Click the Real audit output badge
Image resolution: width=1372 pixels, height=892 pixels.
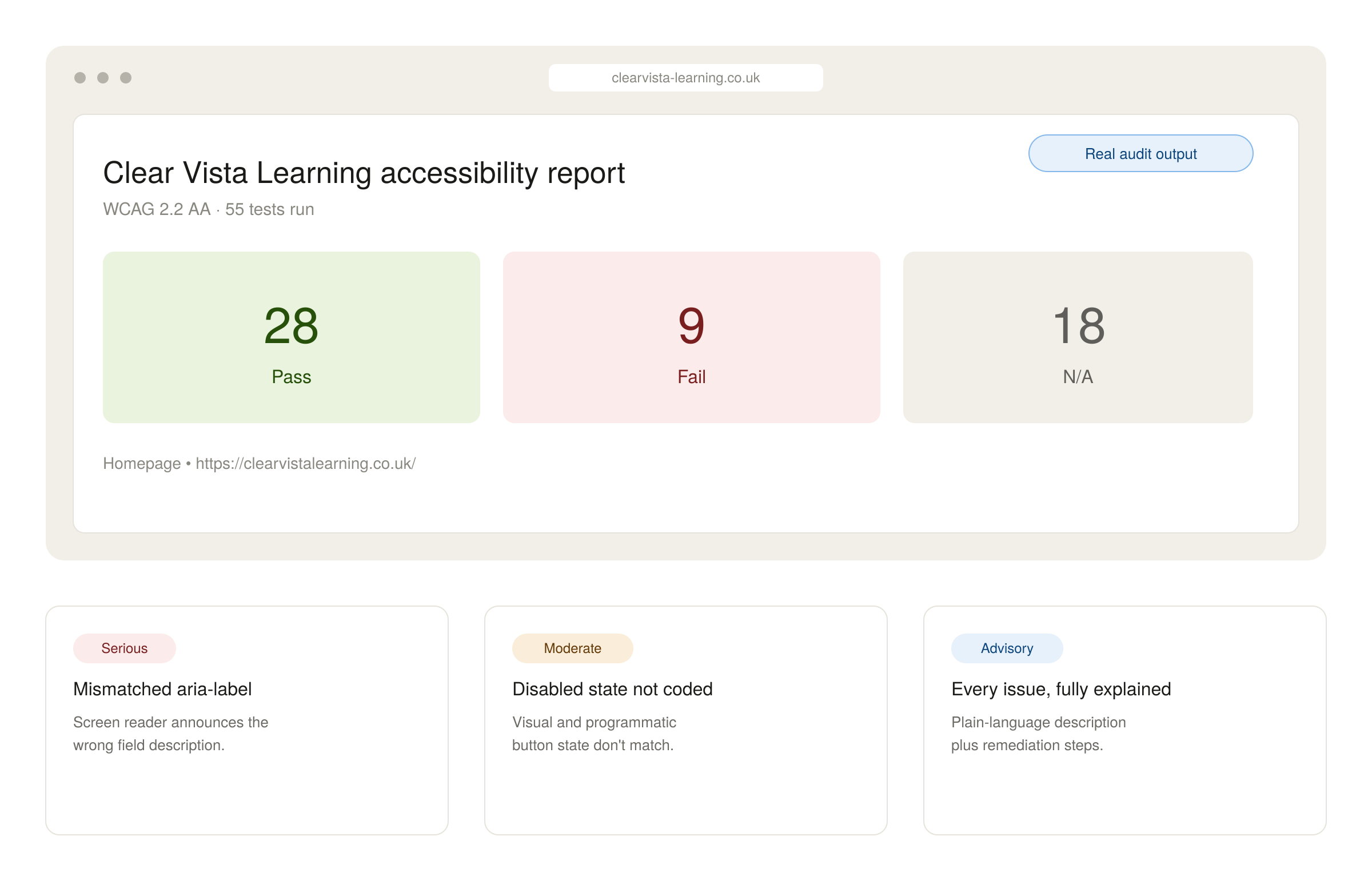pos(1140,153)
